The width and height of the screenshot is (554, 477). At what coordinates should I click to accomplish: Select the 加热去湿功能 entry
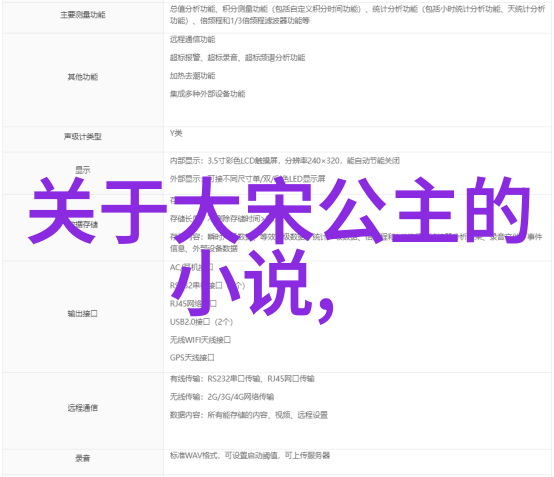pos(193,76)
